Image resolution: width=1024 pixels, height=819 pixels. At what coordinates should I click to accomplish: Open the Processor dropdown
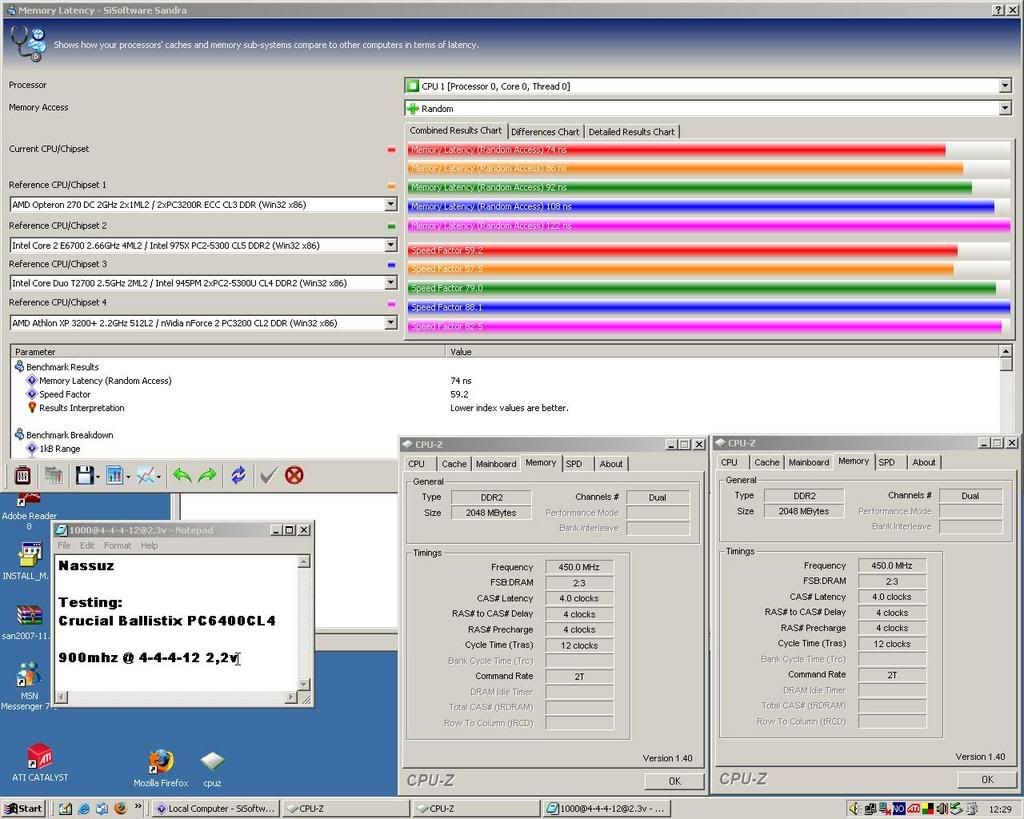pyautogui.click(x=1005, y=86)
